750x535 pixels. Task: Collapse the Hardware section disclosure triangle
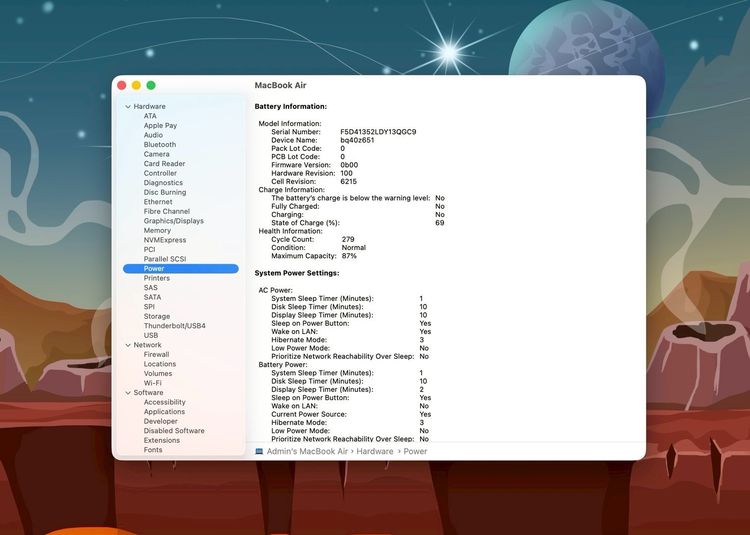point(128,106)
